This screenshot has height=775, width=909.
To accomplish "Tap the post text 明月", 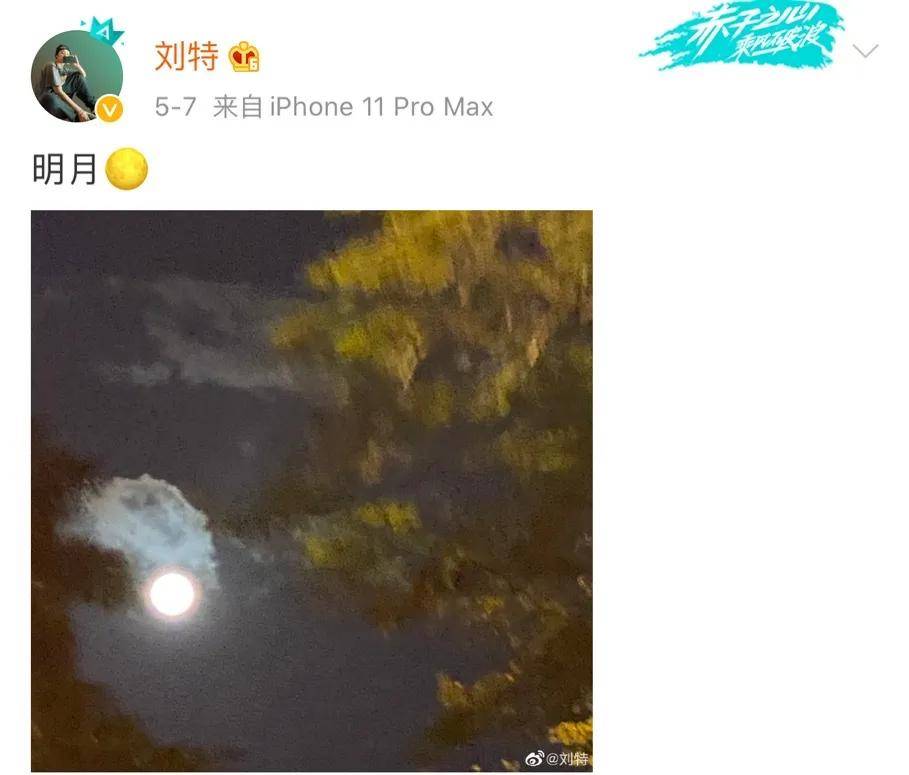I will tap(64, 169).
